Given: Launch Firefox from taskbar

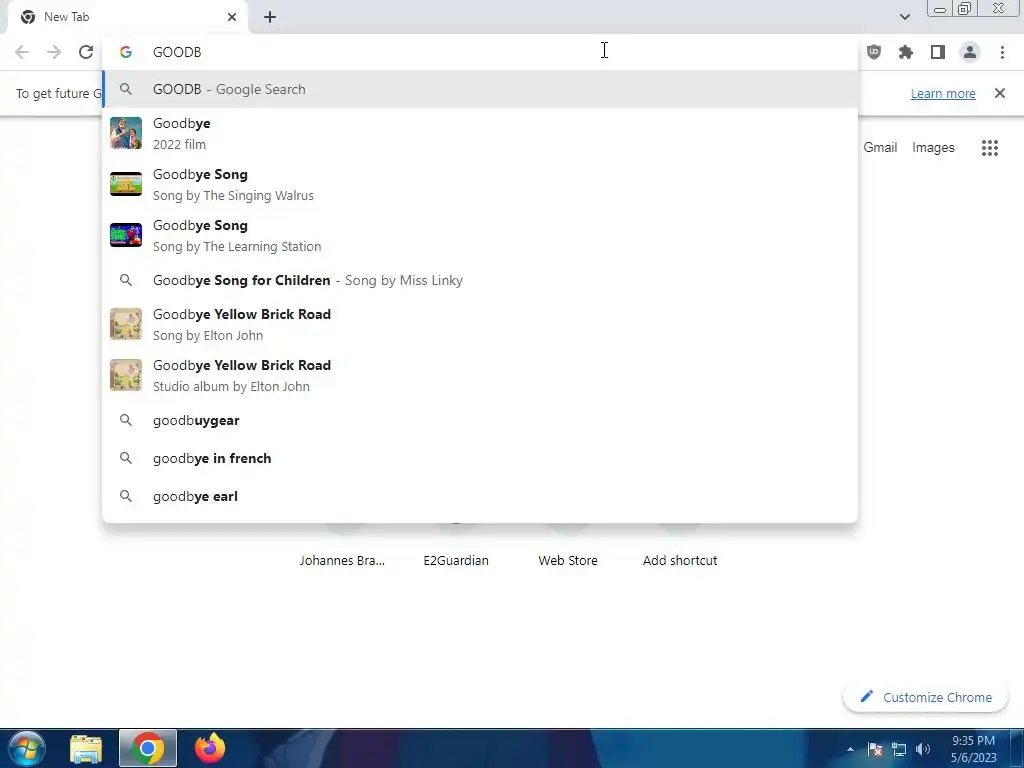Looking at the screenshot, I should [210, 748].
